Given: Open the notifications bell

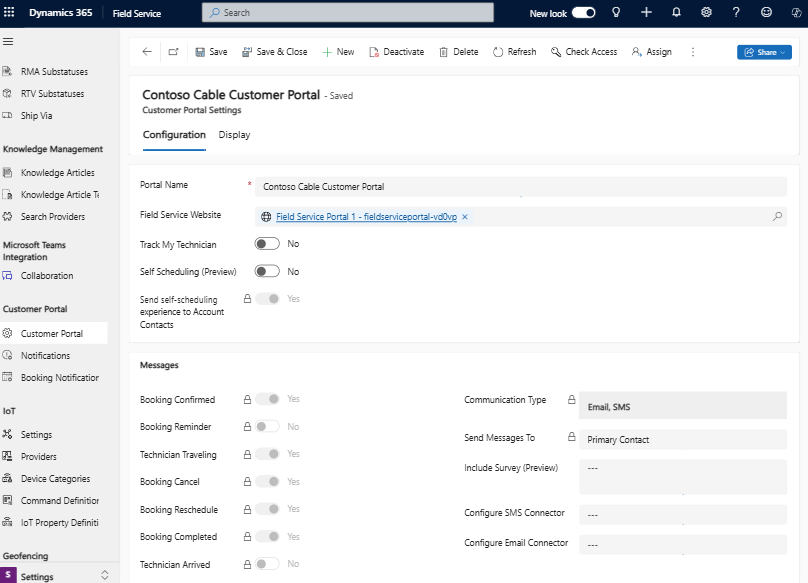Looking at the screenshot, I should coord(676,13).
